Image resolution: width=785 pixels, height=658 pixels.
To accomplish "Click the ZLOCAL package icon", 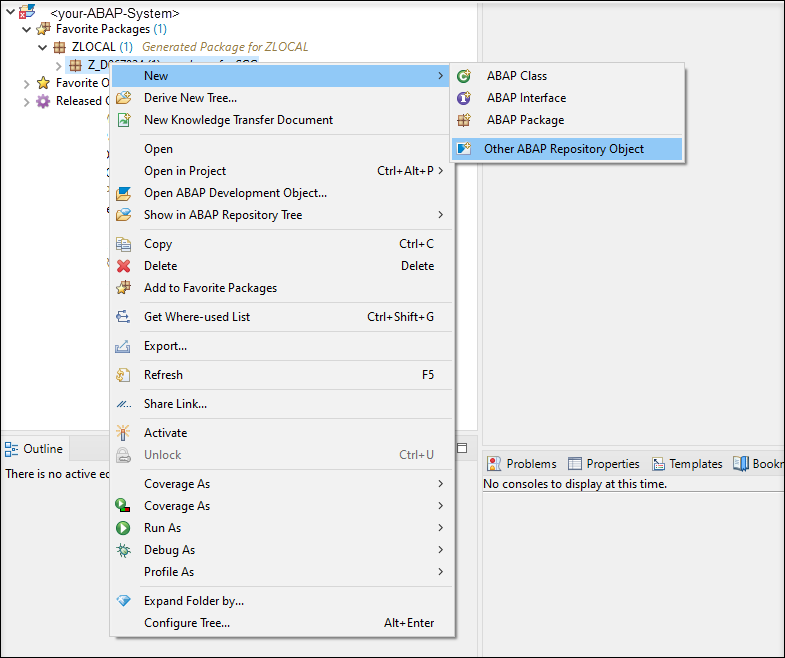I will tap(60, 47).
